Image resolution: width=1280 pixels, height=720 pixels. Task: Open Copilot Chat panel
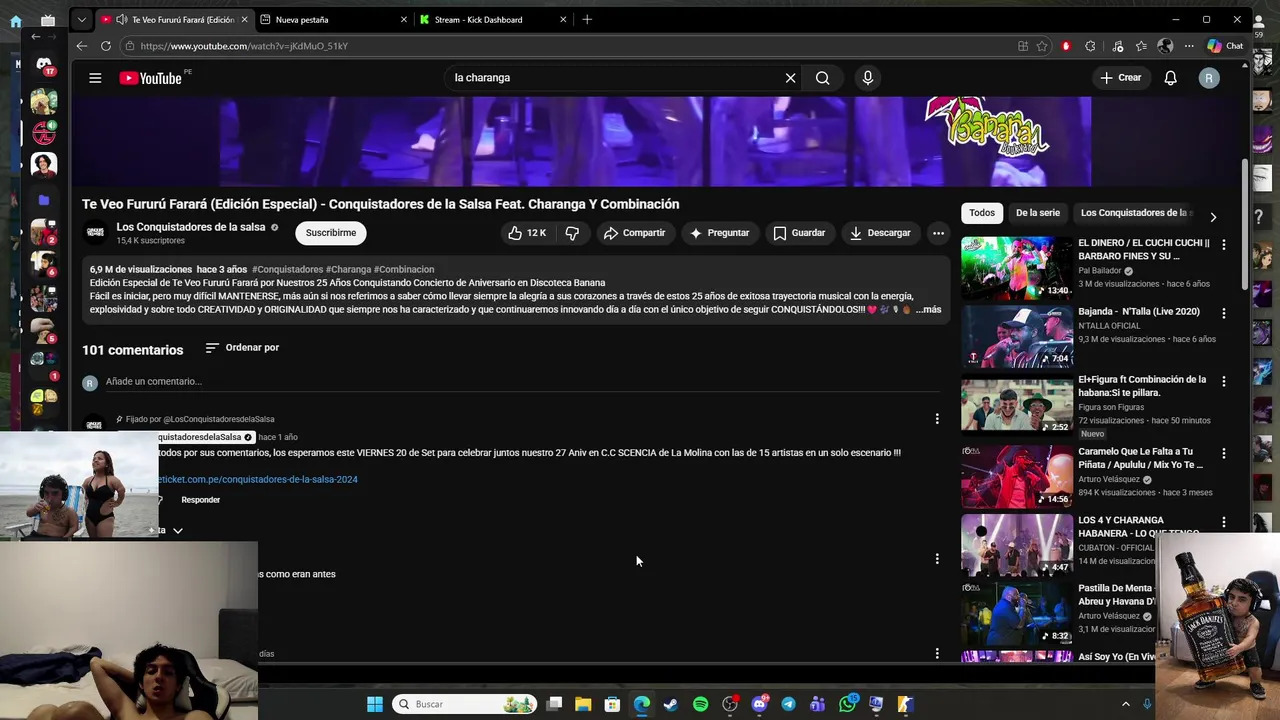(1225, 46)
